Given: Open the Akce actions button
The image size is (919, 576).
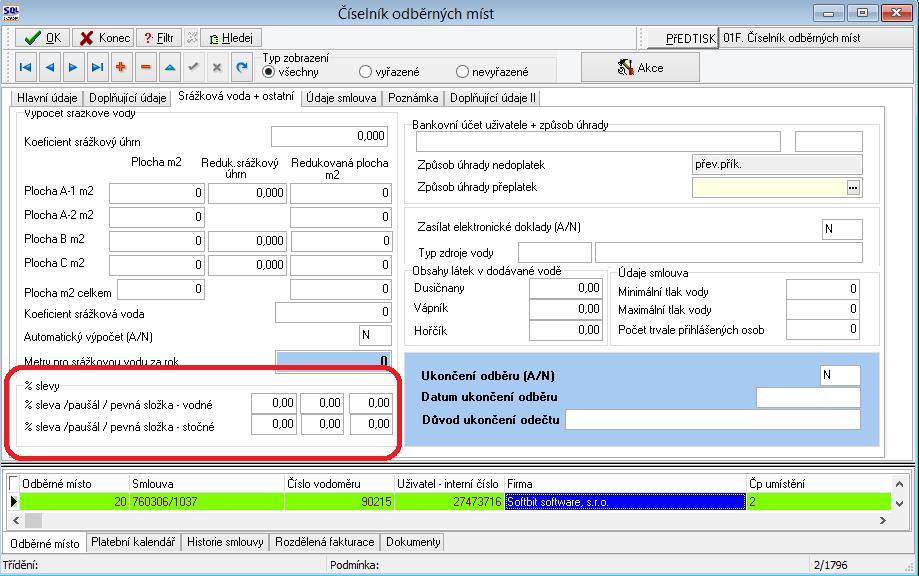Looking at the screenshot, I should (x=641, y=67).
